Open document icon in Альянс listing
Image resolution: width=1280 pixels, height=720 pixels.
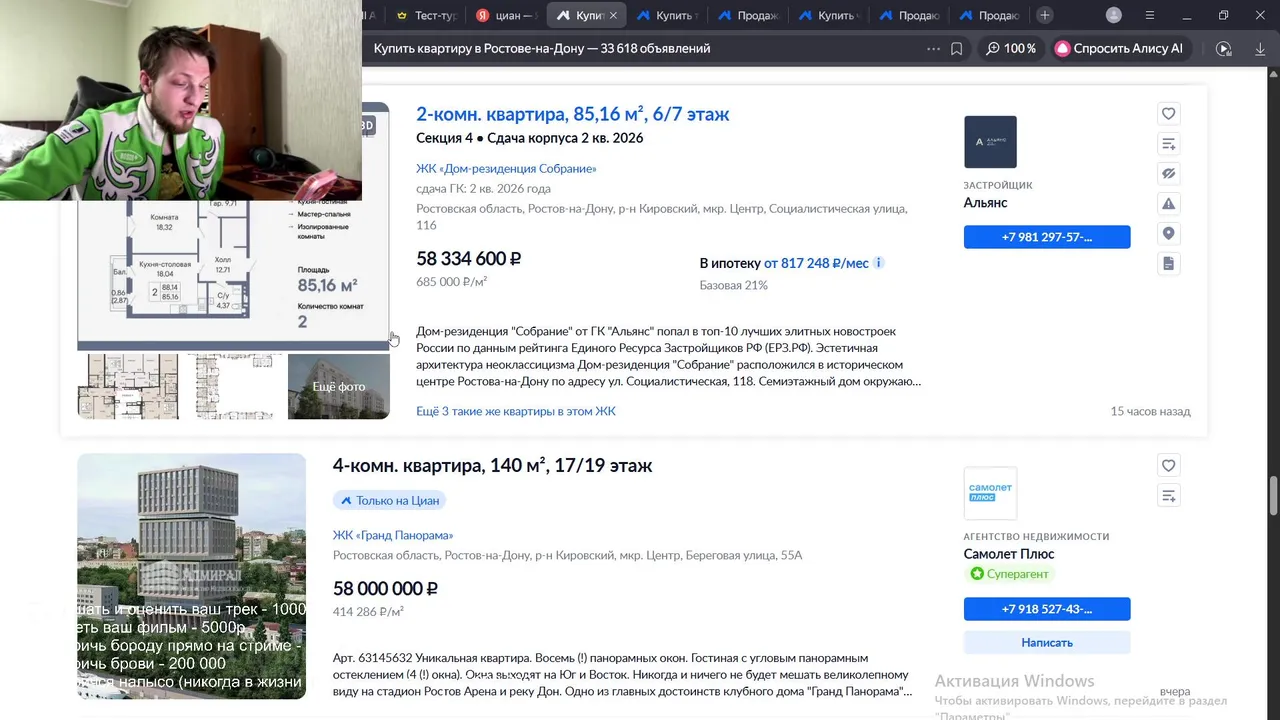click(1168, 264)
